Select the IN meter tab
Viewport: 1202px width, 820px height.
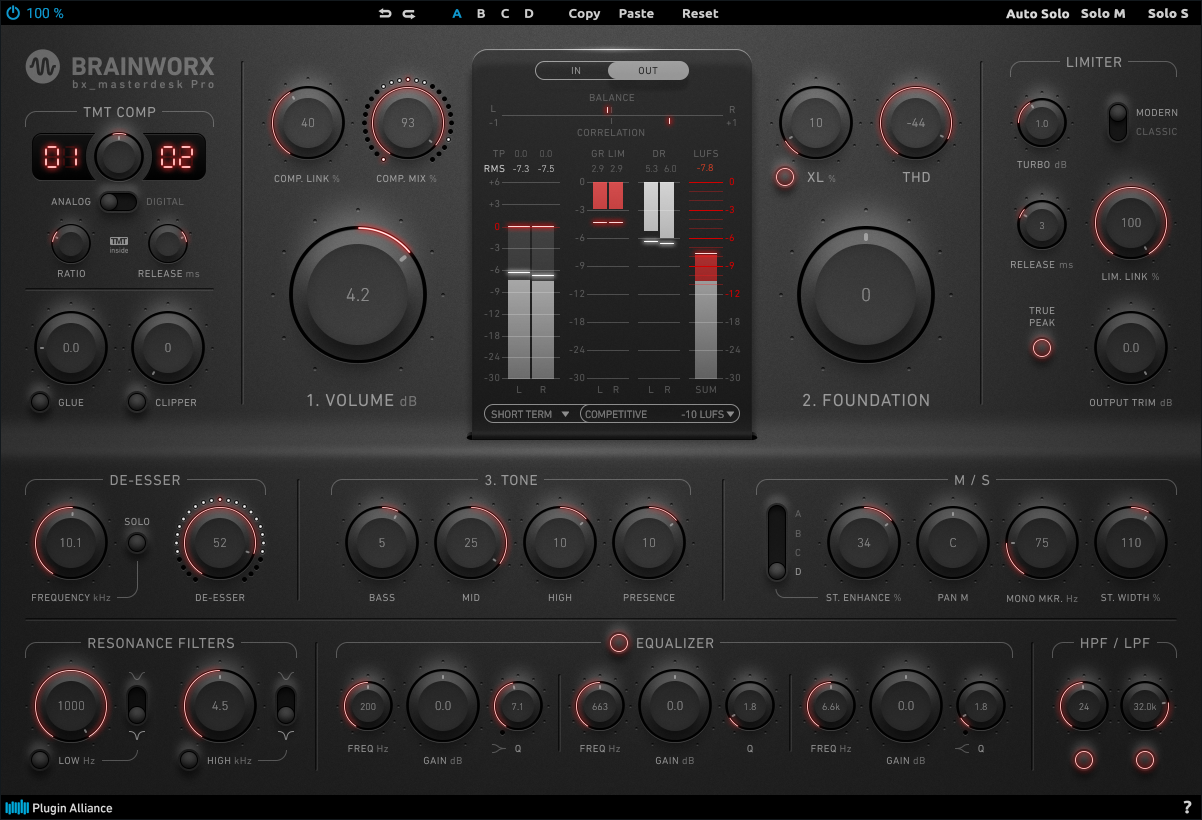tap(575, 71)
